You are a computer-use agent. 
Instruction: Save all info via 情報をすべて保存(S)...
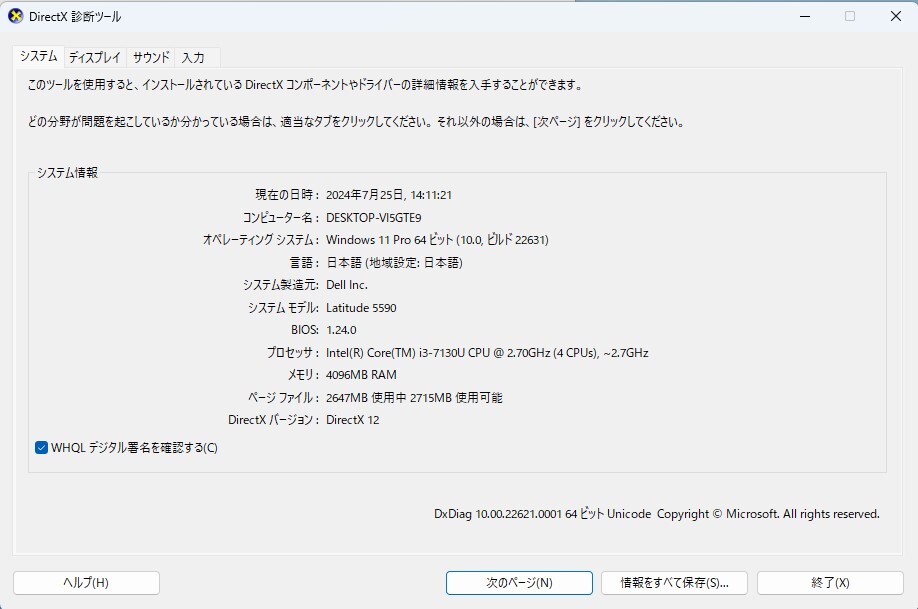click(x=674, y=583)
